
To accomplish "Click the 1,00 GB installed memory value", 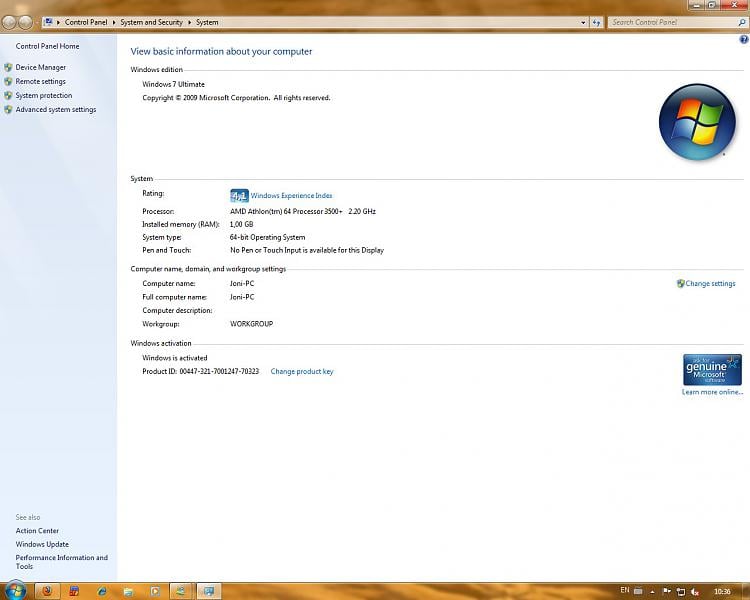I will tap(242, 224).
